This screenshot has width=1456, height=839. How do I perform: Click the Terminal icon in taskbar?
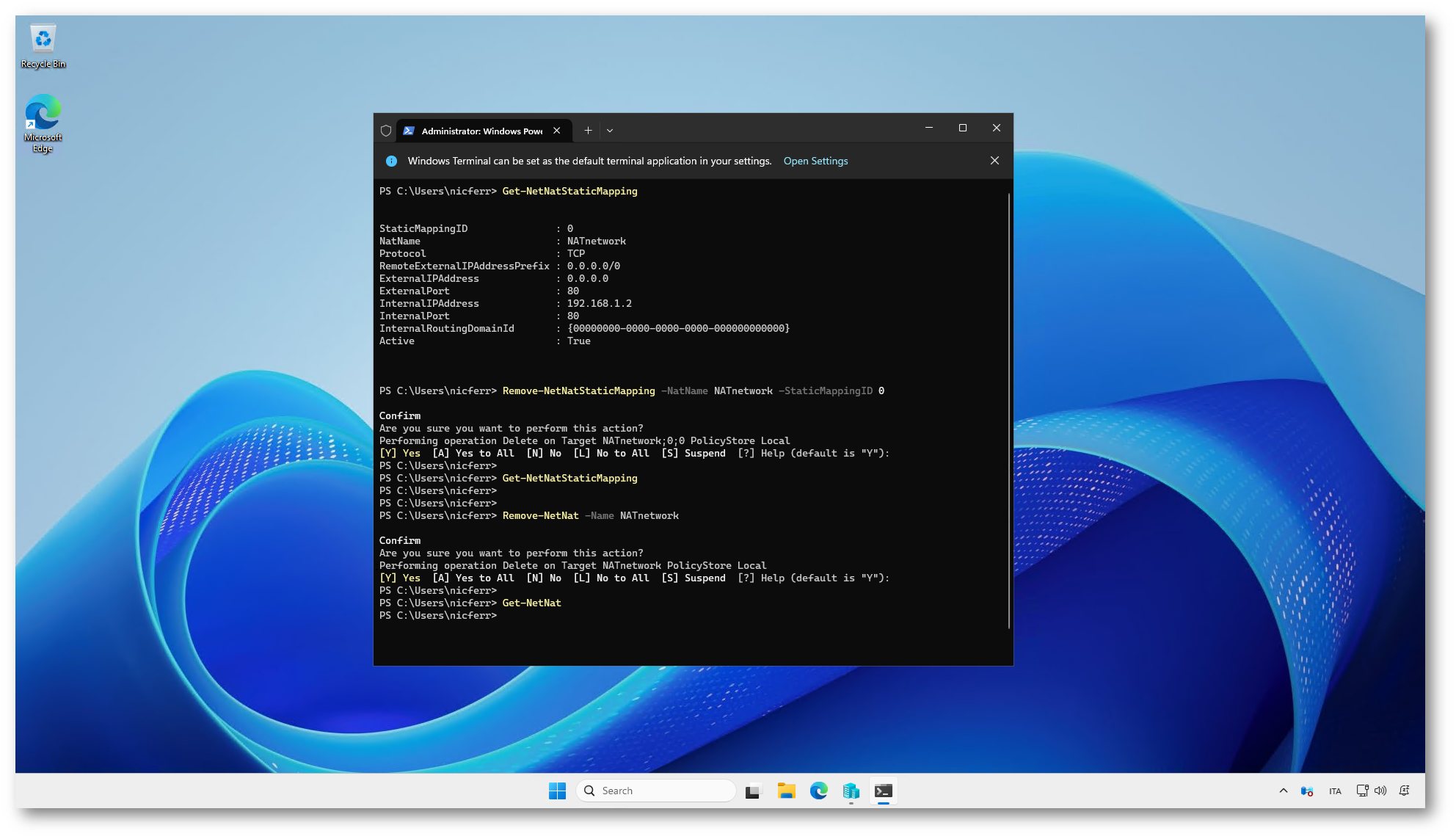(883, 791)
